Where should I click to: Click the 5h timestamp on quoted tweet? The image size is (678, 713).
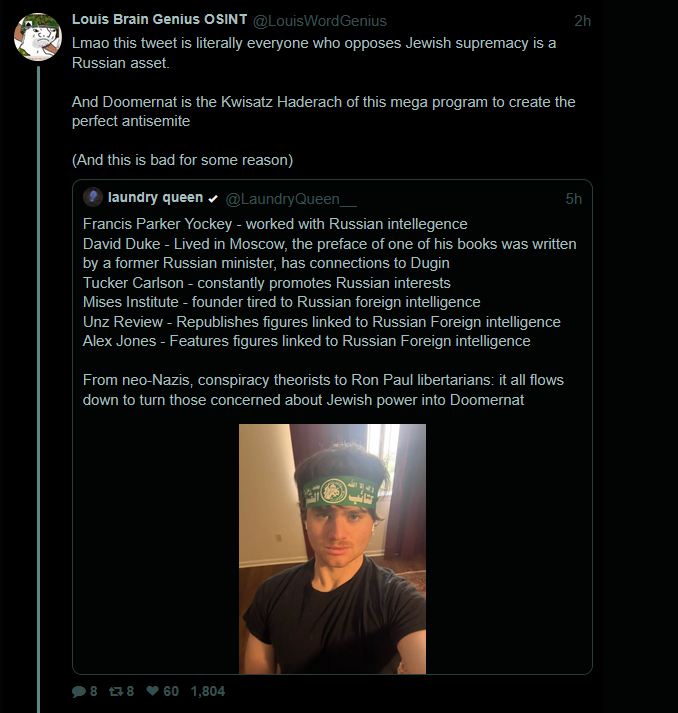tap(574, 199)
